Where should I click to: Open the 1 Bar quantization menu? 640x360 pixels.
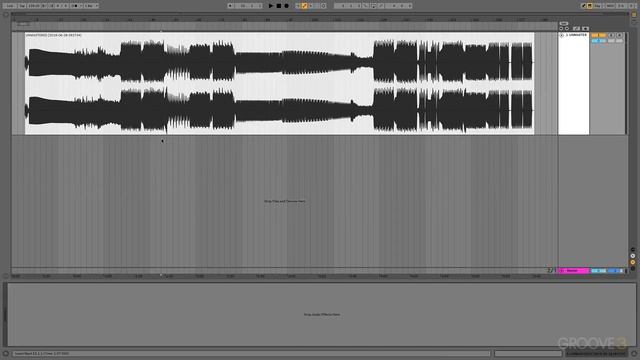[91, 6]
